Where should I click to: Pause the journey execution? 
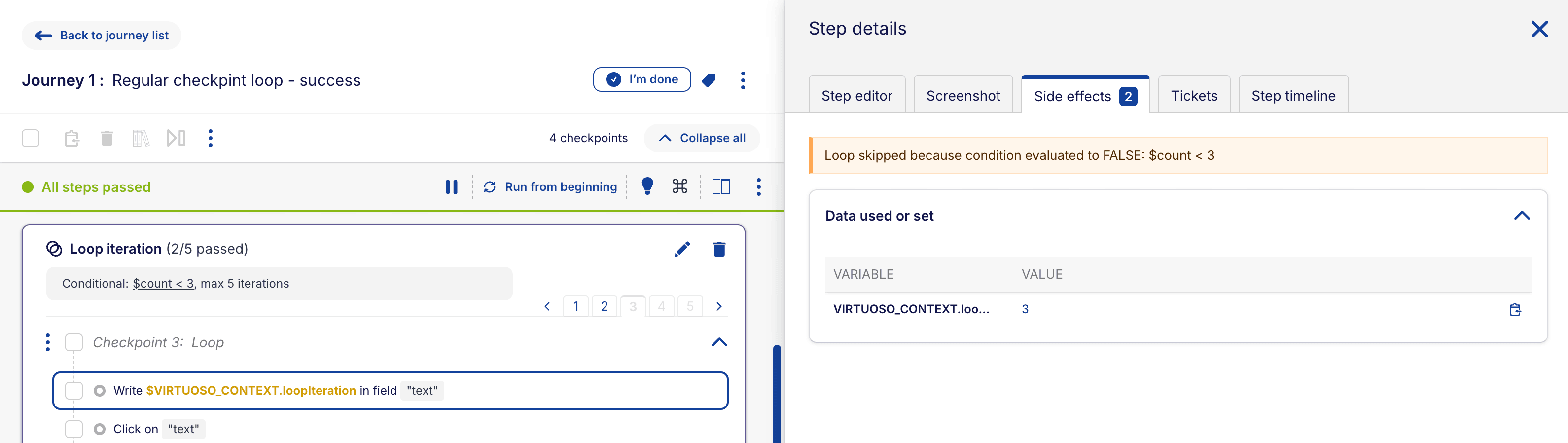(x=451, y=187)
